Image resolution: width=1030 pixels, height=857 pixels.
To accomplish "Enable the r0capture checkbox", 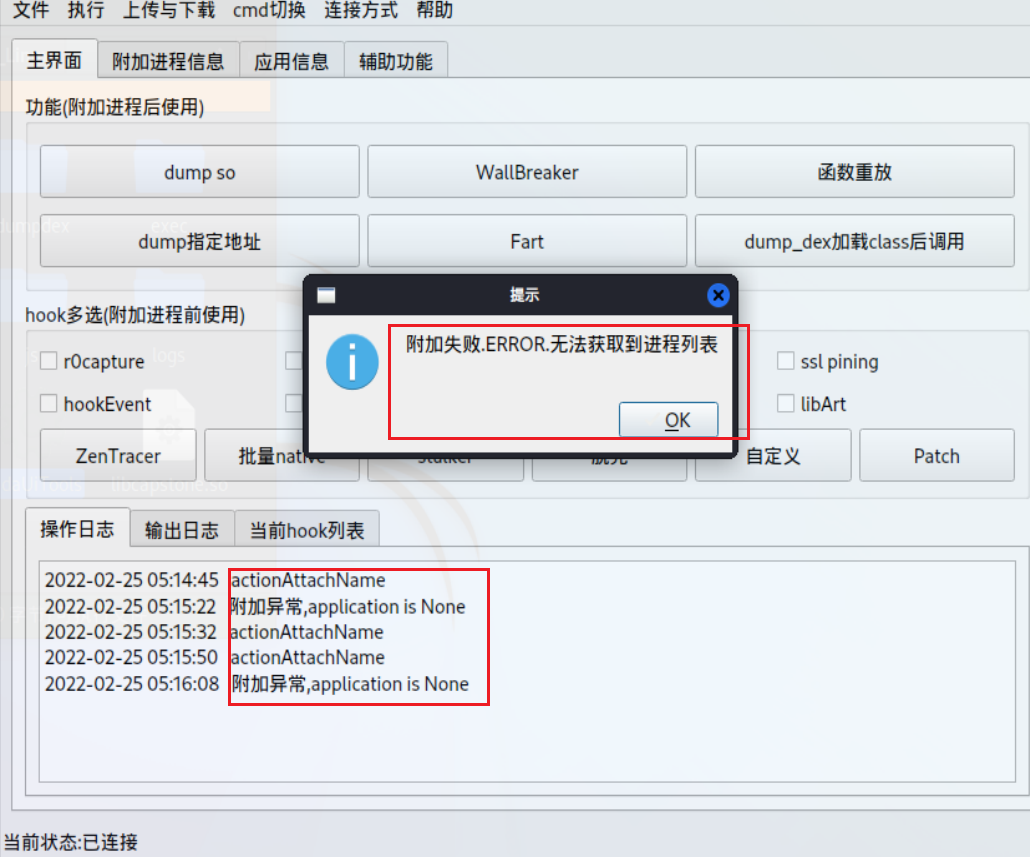I will pos(49,361).
